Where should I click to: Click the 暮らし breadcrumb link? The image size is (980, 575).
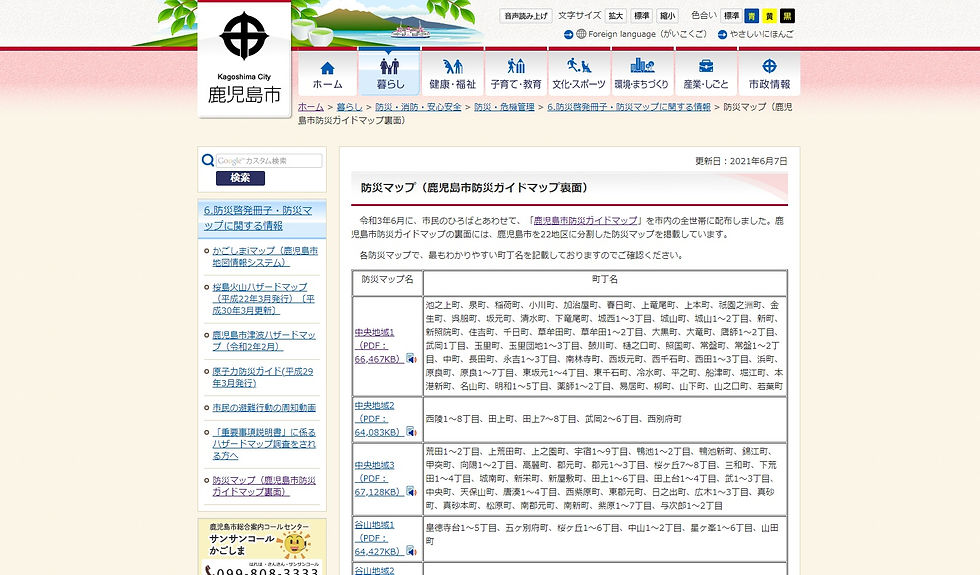[349, 107]
